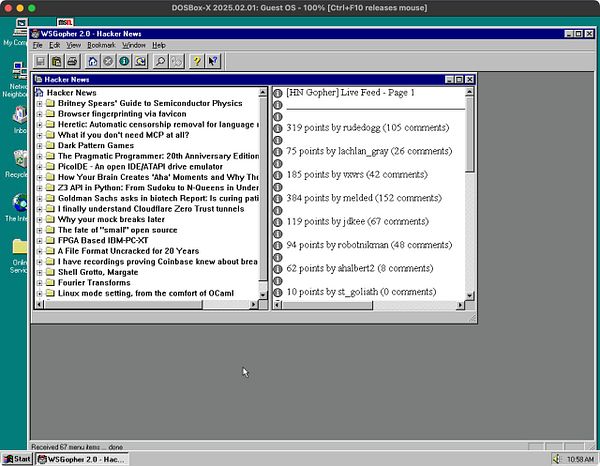Viewport: 600px width, 466px height.
Task: Select Z3 API in Python entry
Action: [158, 188]
